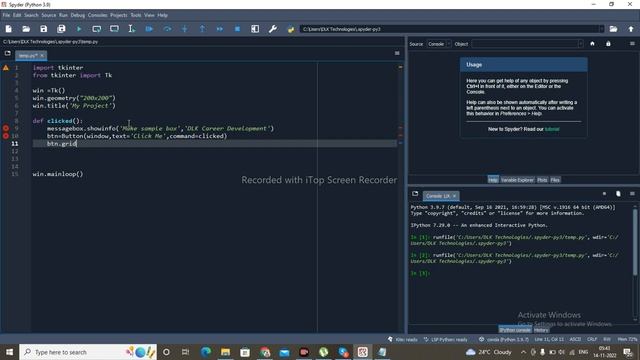Interrupt the console kernel
Image resolution: width=640 pixels, height=360 pixels.
[x=604, y=194]
